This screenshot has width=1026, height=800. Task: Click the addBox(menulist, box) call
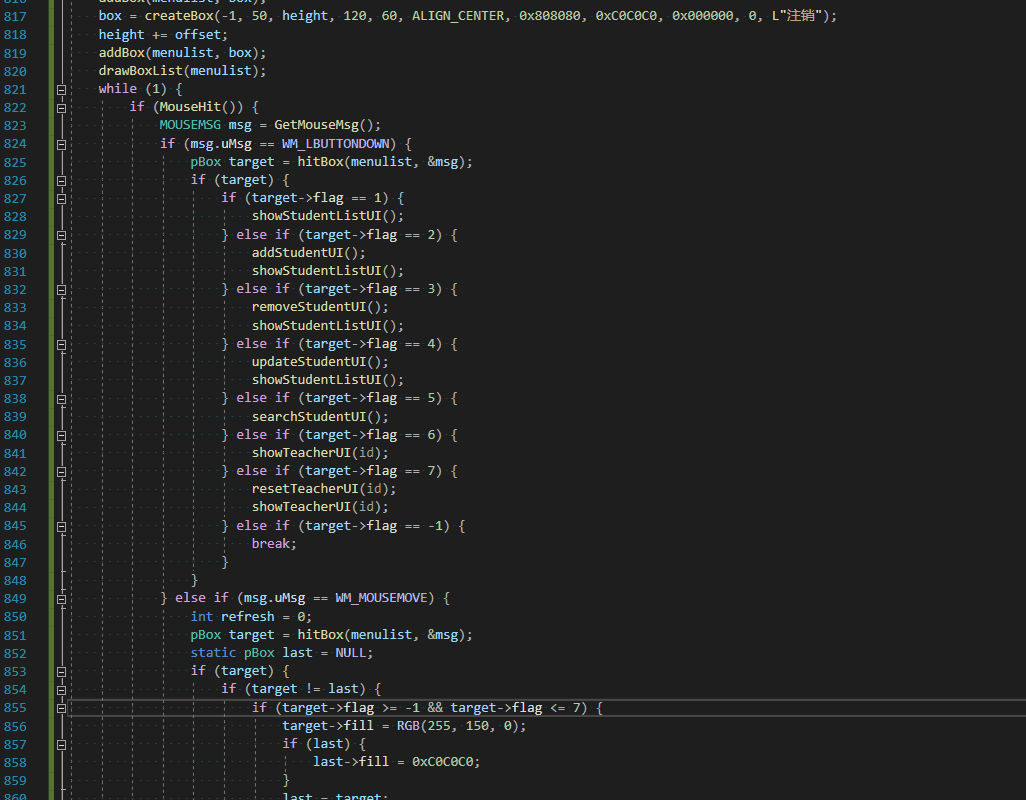(182, 52)
